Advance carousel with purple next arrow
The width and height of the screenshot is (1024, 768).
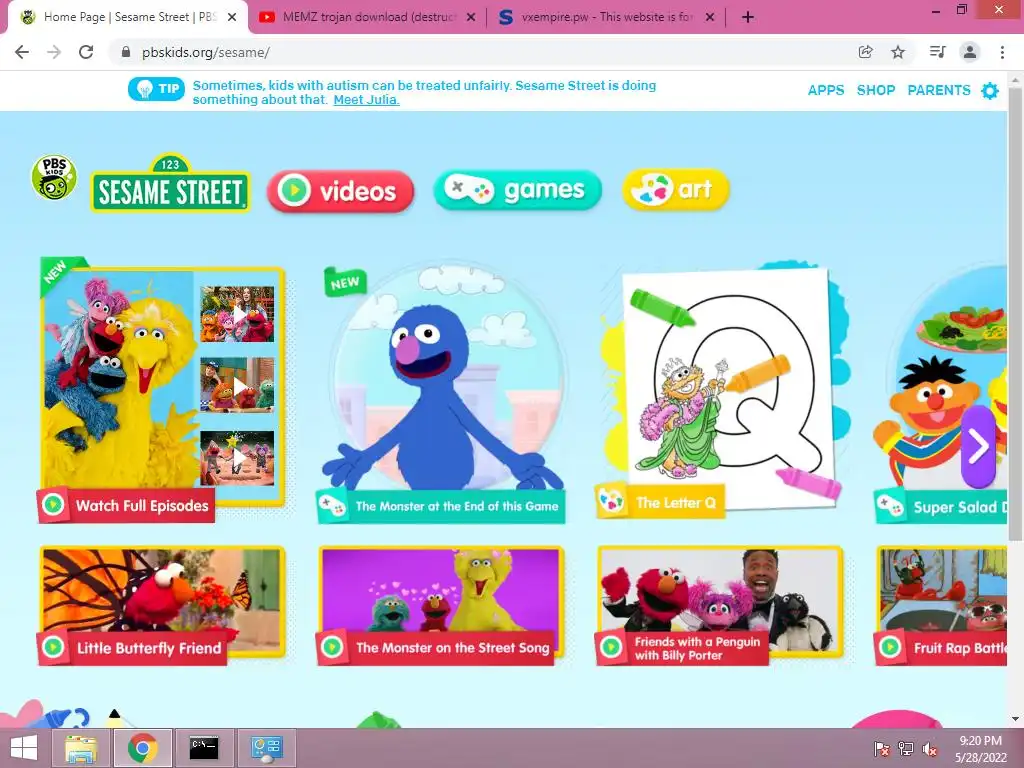tap(978, 447)
